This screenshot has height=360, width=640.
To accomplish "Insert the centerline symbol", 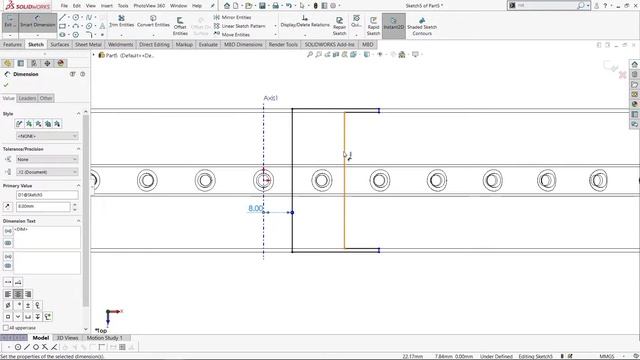I will click(38, 305).
